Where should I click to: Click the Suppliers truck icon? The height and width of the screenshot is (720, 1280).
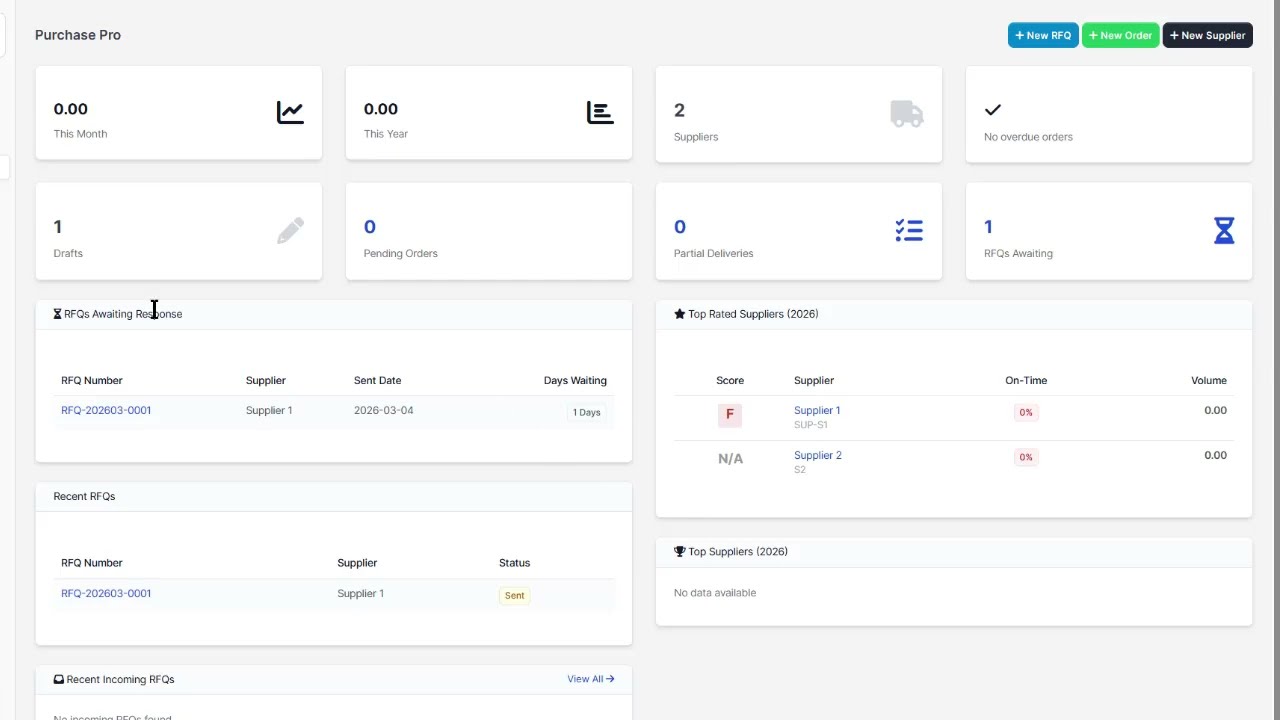point(906,113)
